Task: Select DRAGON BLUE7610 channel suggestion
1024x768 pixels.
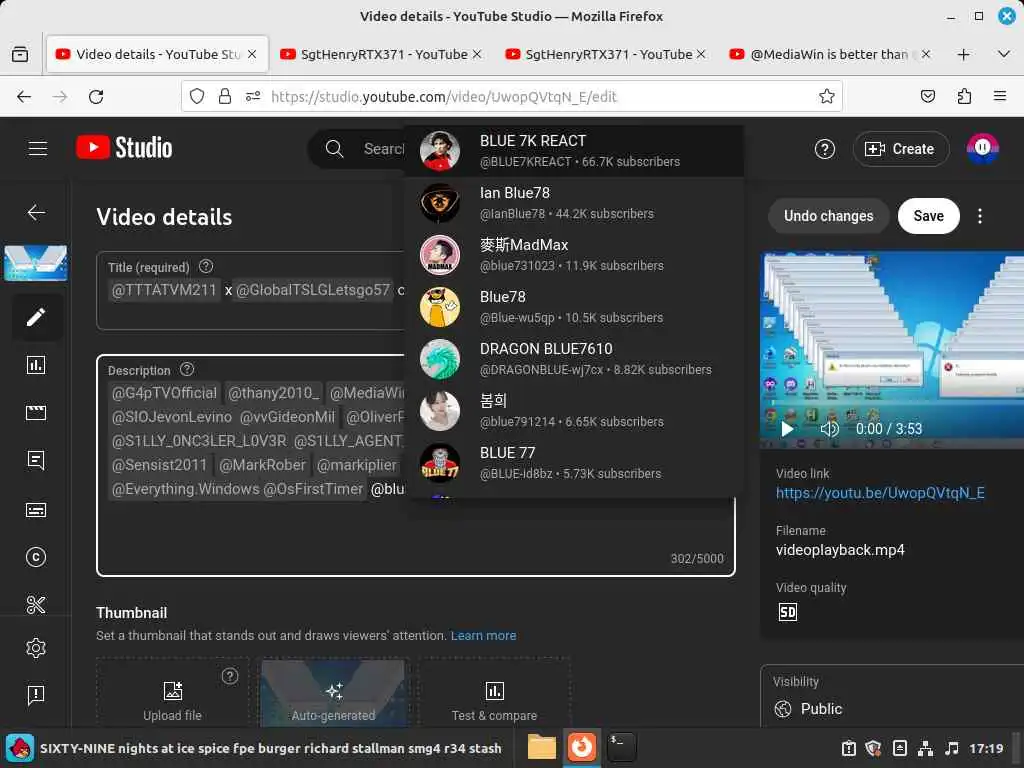Action: pos(573,359)
